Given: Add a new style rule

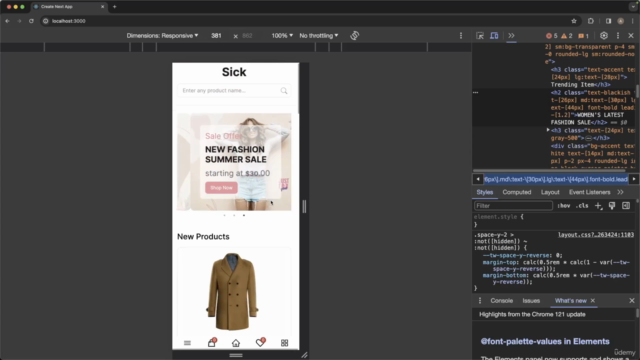Looking at the screenshot, I should click(598, 206).
